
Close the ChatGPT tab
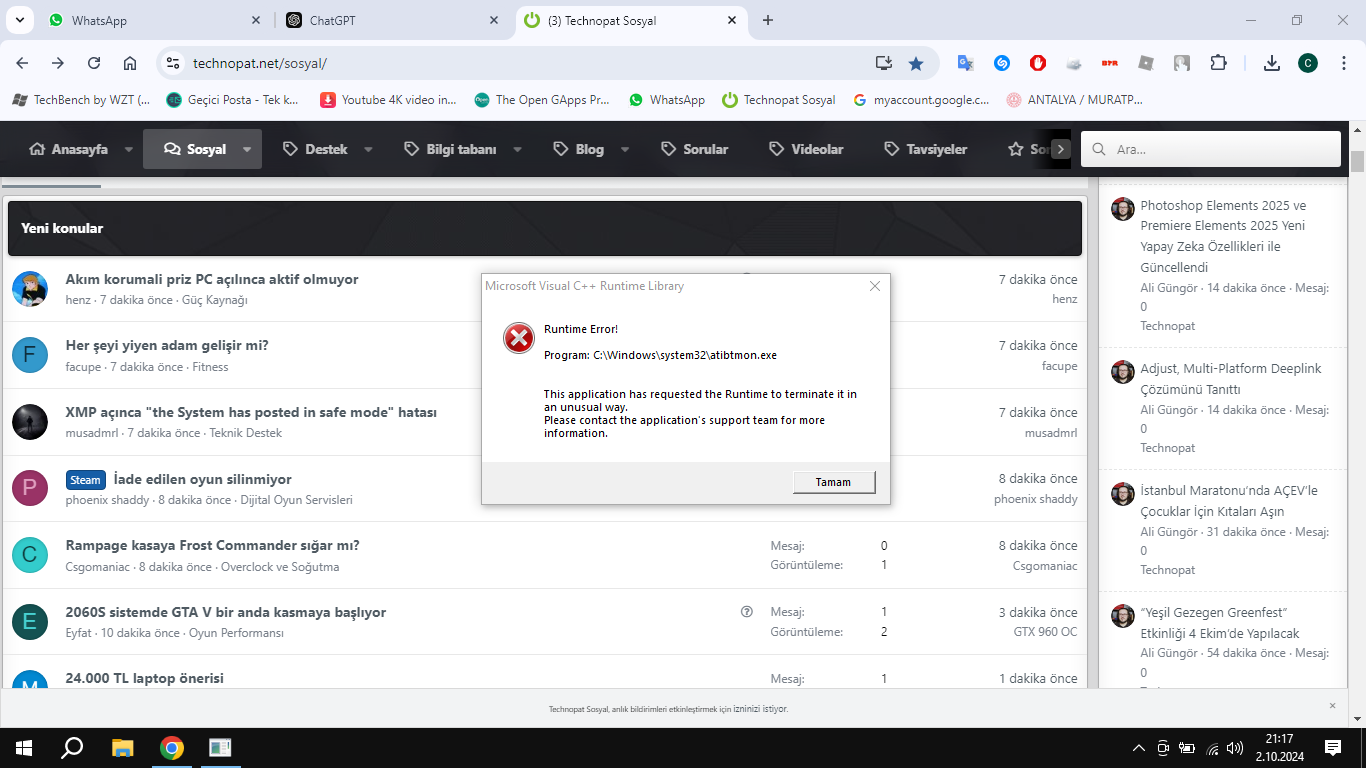coord(494,20)
